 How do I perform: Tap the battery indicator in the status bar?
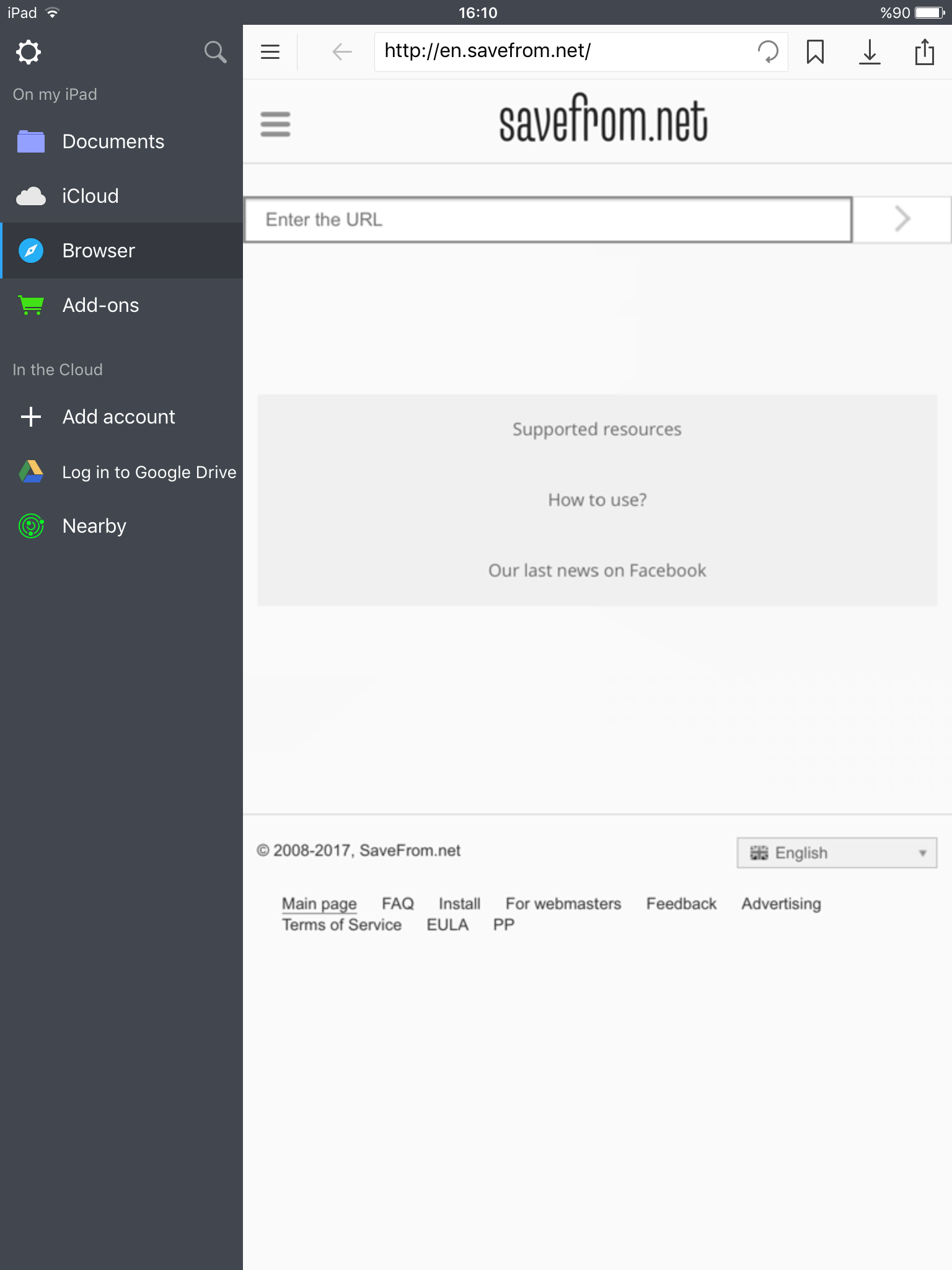click(930, 12)
